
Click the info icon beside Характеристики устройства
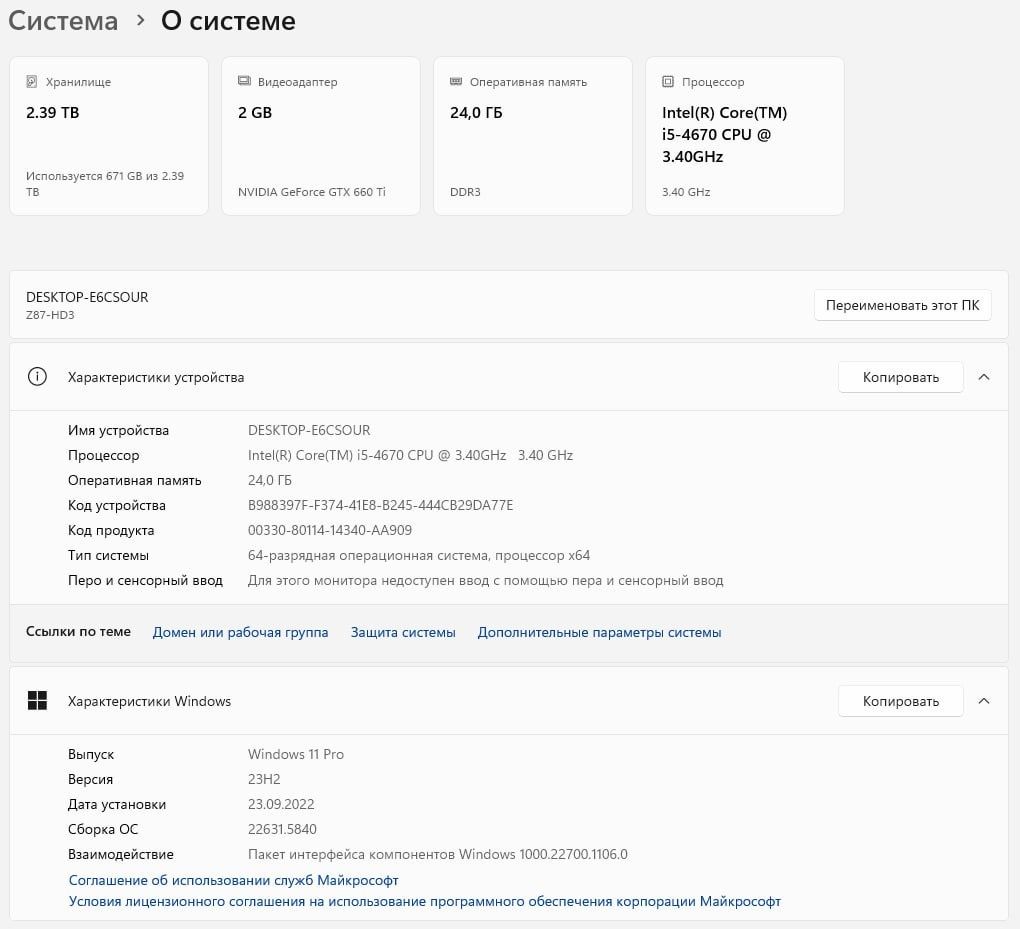(37, 377)
